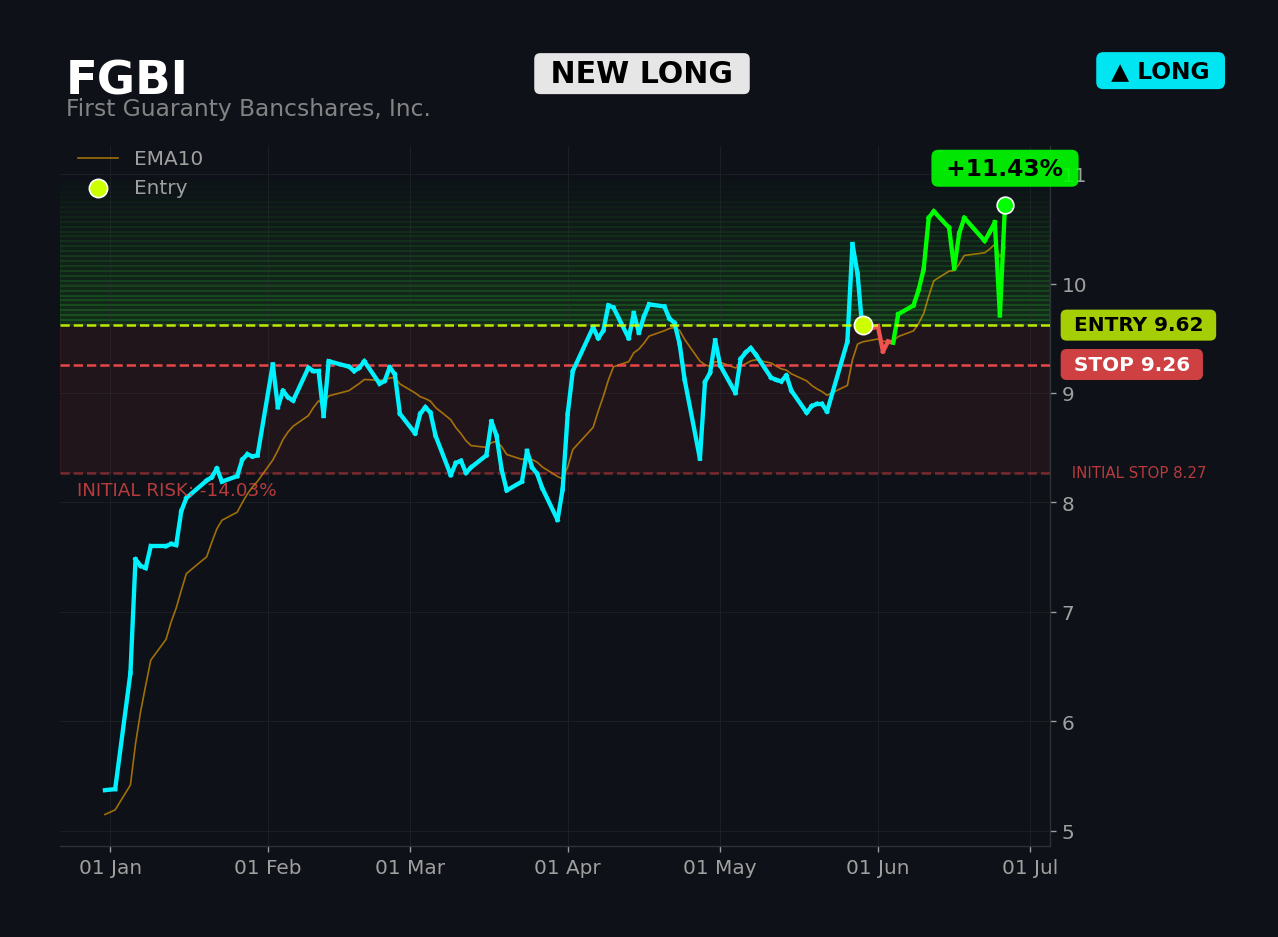Click the First Guaranty Bancshares, Inc. subtitle
1278x937 pixels.
click(x=248, y=109)
